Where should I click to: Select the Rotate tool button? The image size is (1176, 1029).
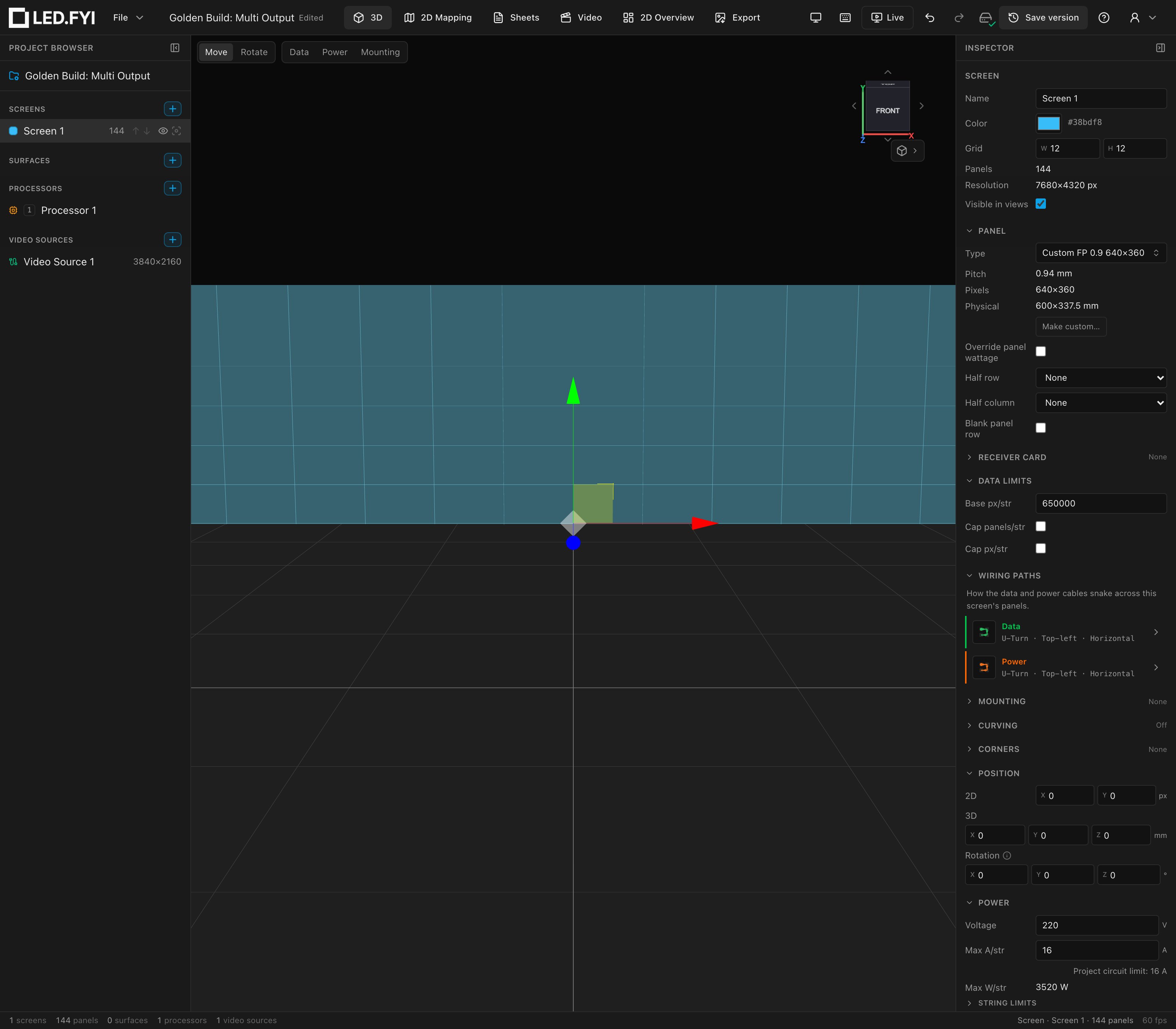point(254,52)
